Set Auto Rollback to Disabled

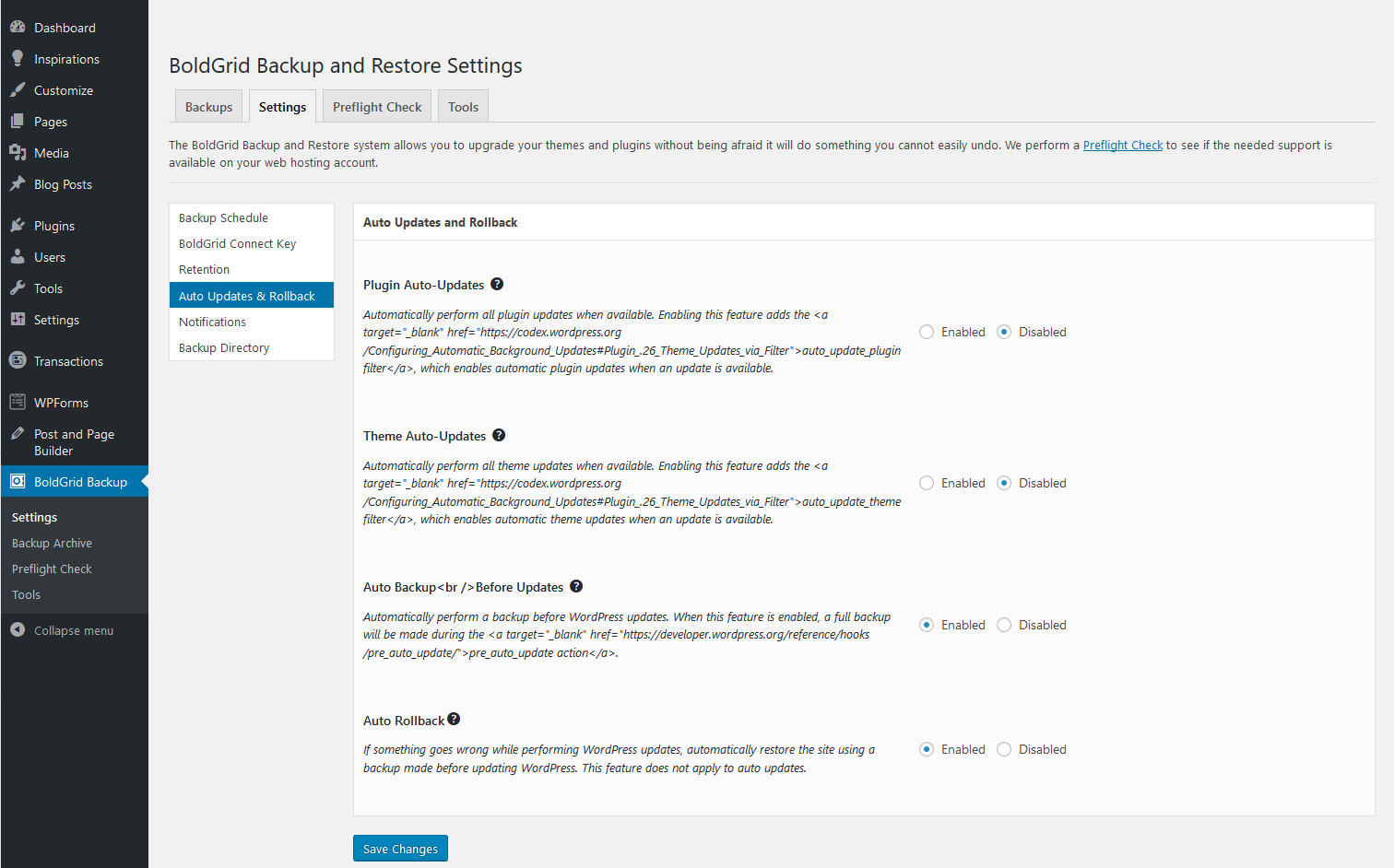click(1004, 749)
